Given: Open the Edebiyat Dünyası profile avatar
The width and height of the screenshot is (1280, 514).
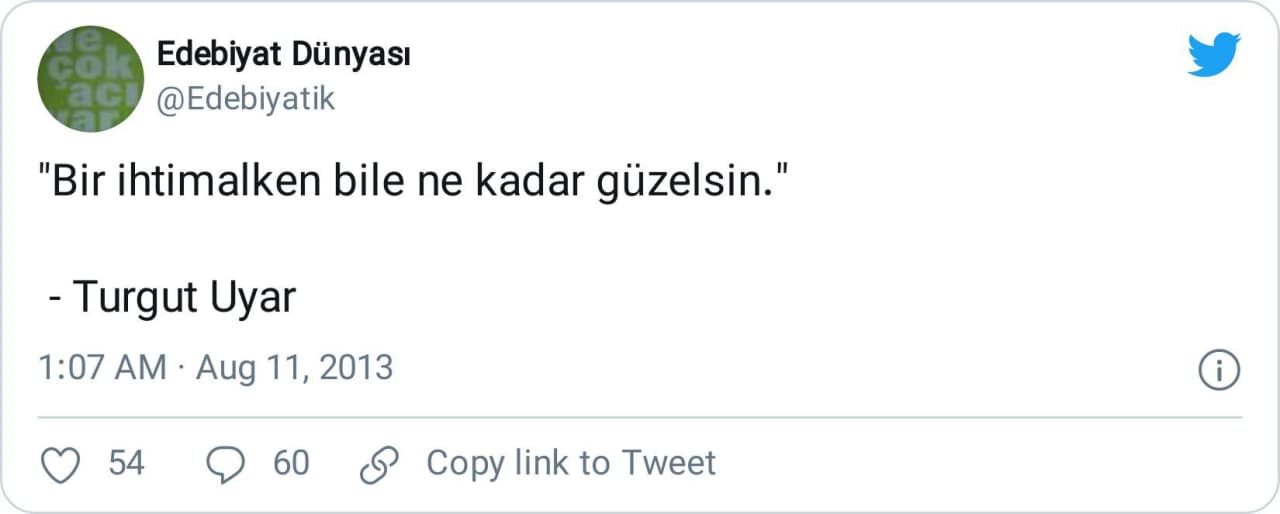Looking at the screenshot, I should coord(90,78).
